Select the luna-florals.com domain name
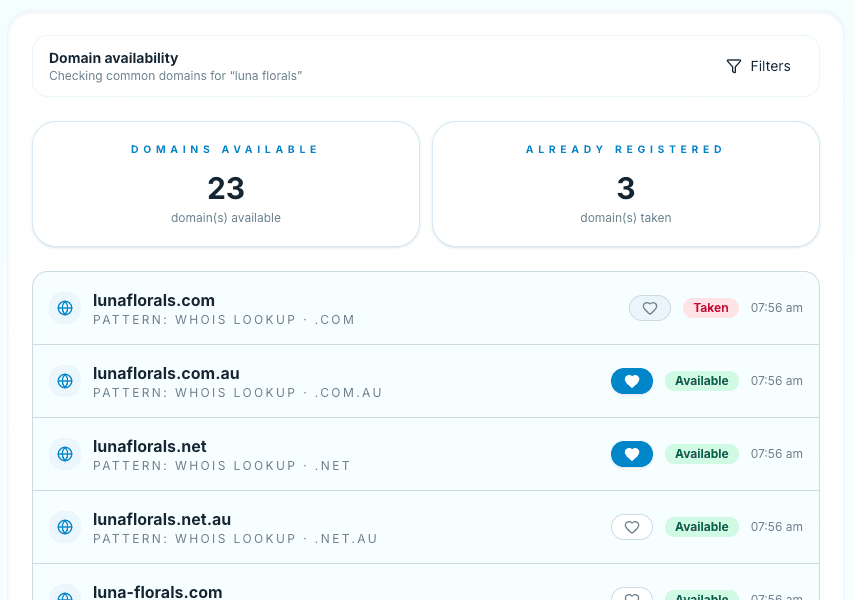 (157, 592)
